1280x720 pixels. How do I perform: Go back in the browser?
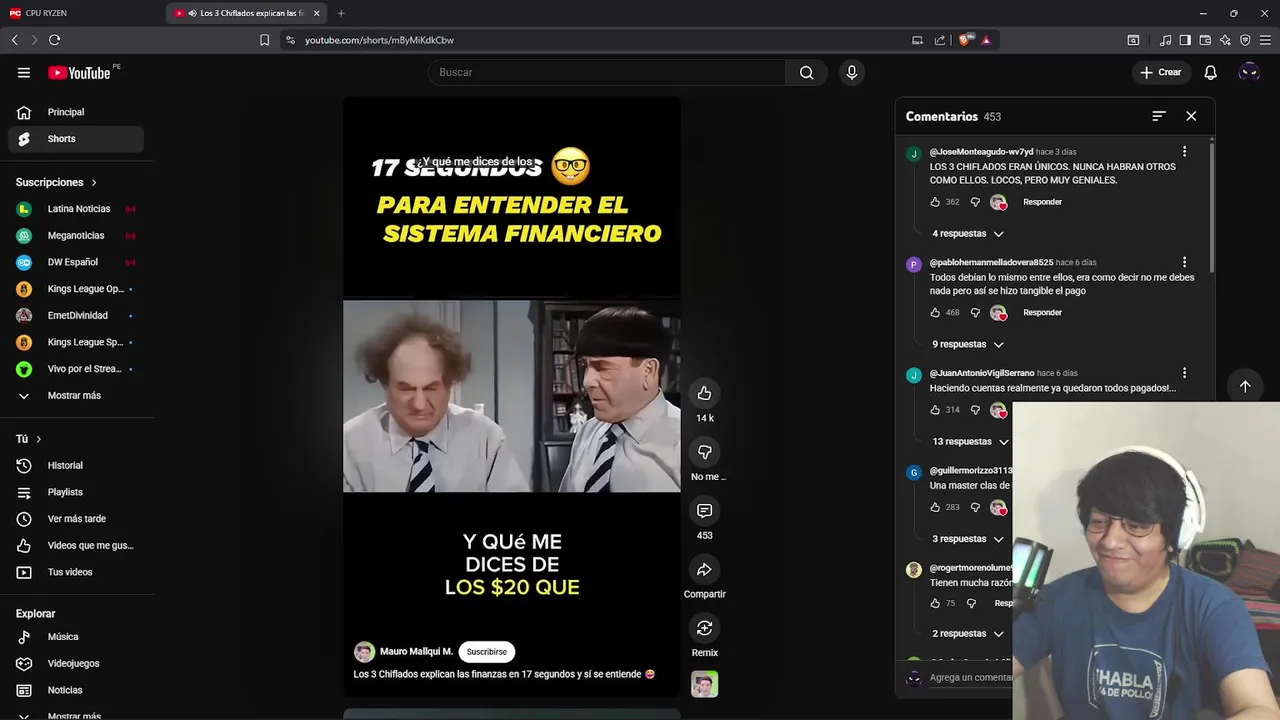[x=14, y=40]
